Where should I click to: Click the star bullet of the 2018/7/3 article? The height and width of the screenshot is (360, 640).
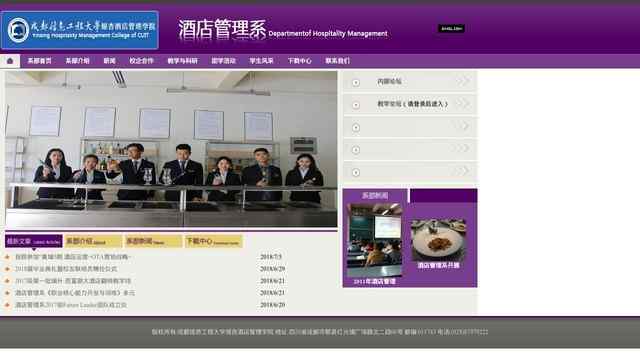click(7, 257)
